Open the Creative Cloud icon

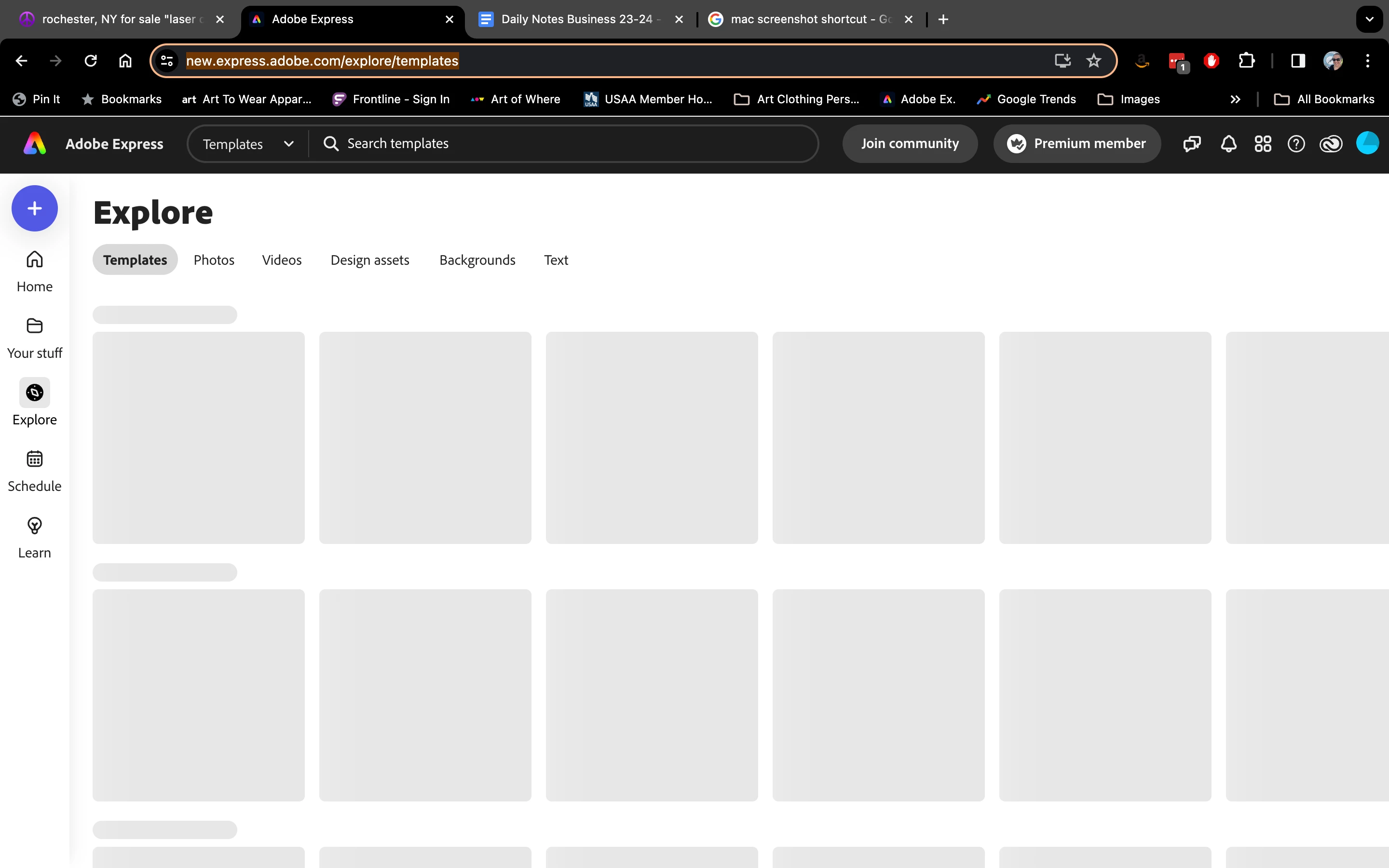tap(1331, 144)
